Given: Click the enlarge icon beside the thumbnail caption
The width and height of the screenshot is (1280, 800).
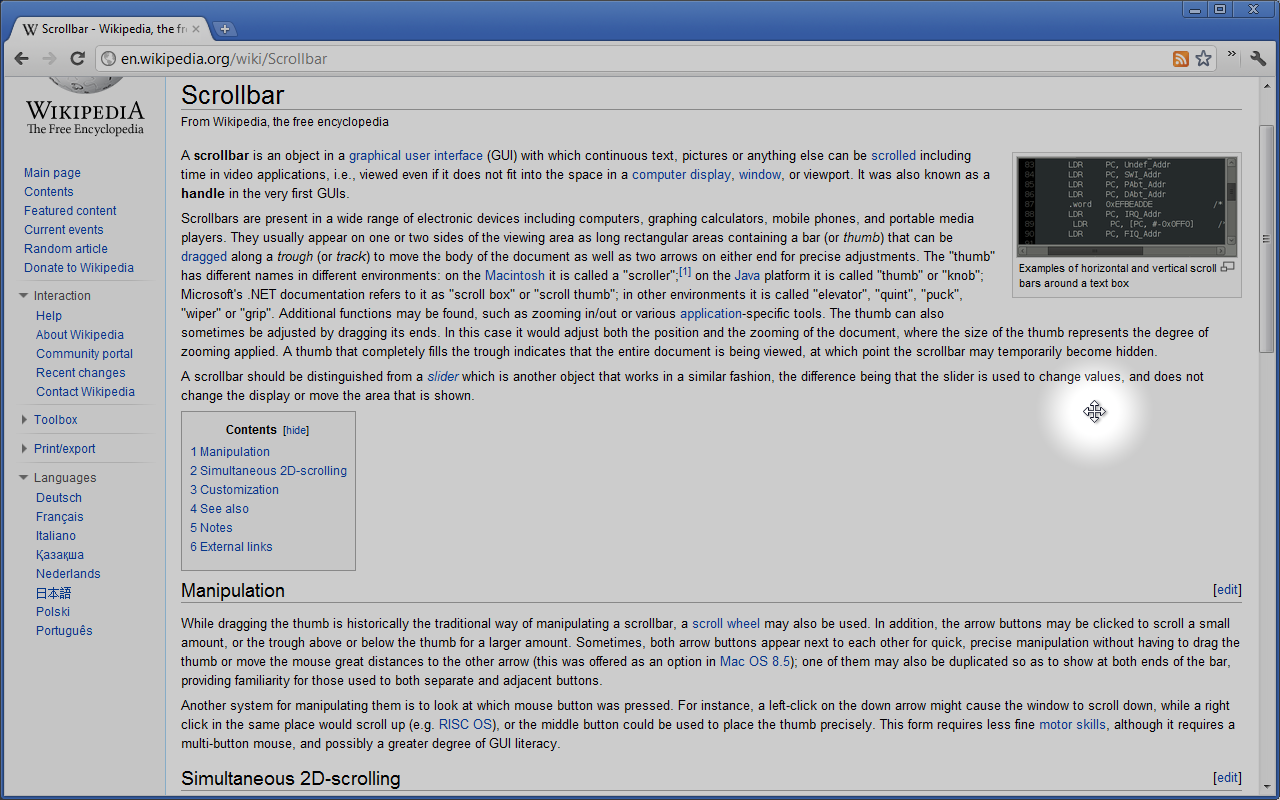Looking at the screenshot, I should pos(1229,267).
